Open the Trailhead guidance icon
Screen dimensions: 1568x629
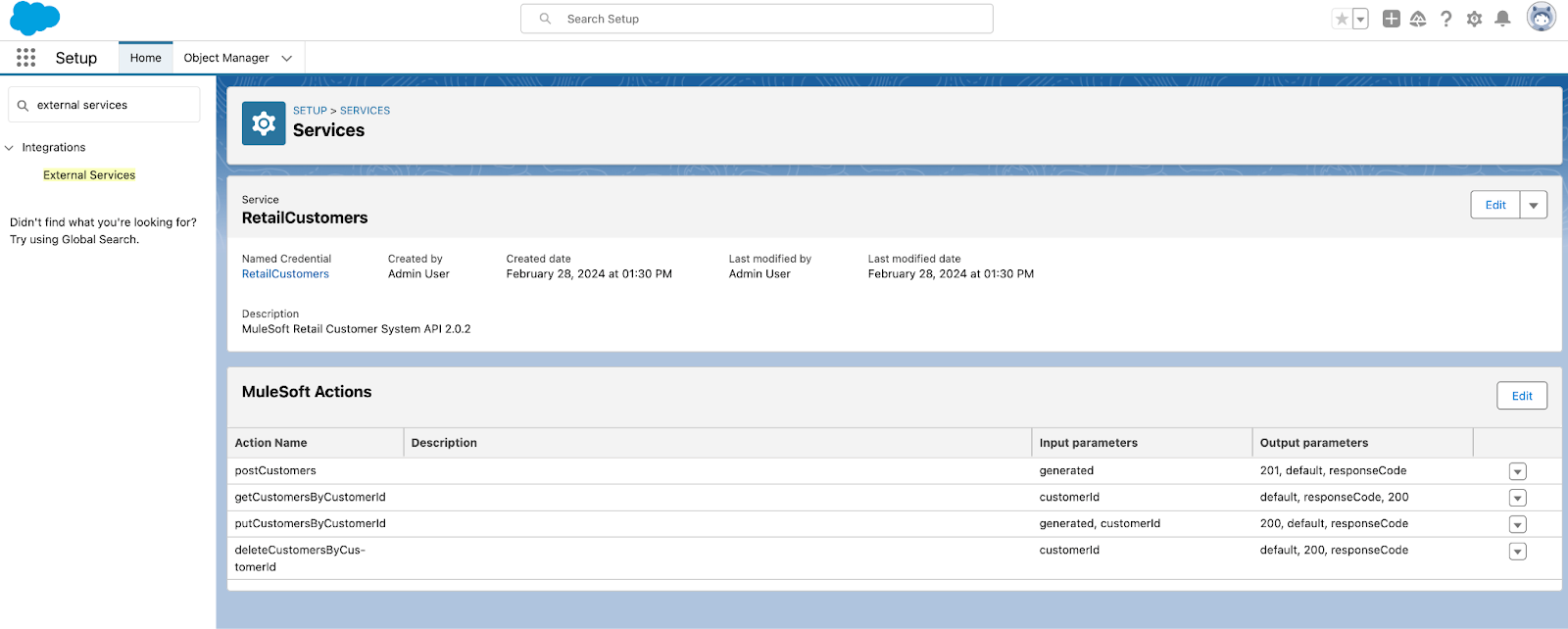1418,19
